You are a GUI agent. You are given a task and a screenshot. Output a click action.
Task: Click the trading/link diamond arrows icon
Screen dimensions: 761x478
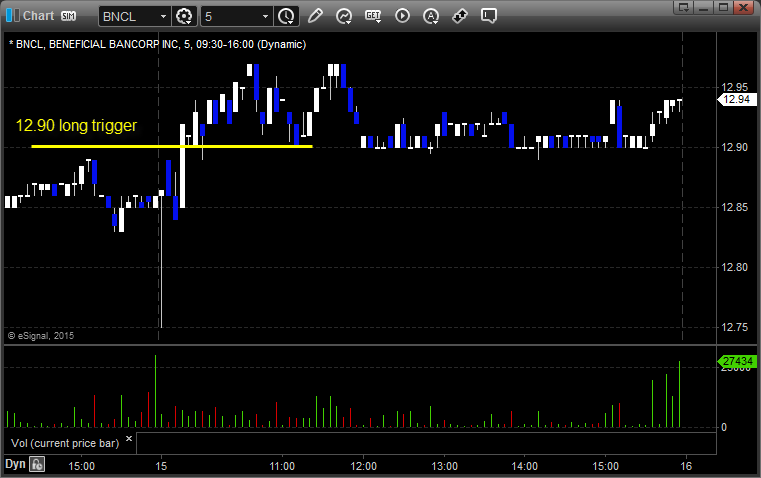[x=460, y=16]
